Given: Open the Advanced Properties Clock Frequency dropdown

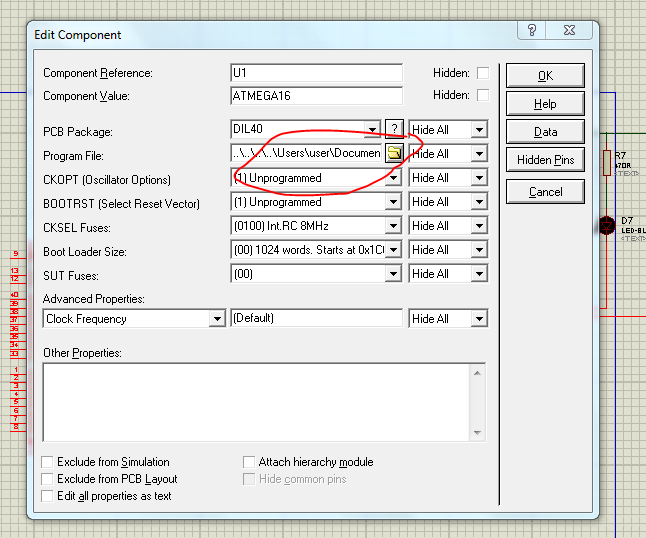Looking at the screenshot, I should [x=217, y=318].
